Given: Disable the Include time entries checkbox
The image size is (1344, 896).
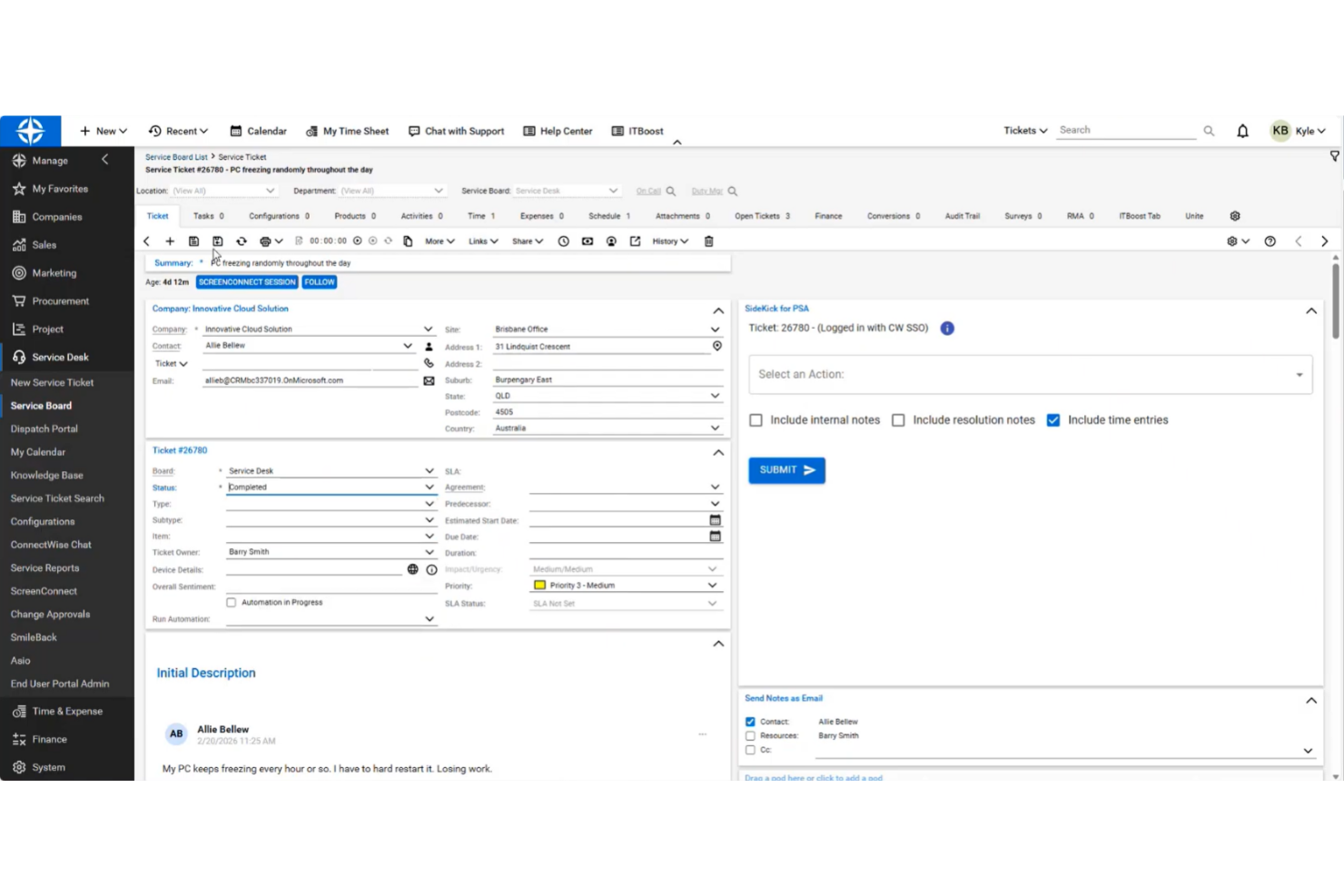Looking at the screenshot, I should [1052, 419].
